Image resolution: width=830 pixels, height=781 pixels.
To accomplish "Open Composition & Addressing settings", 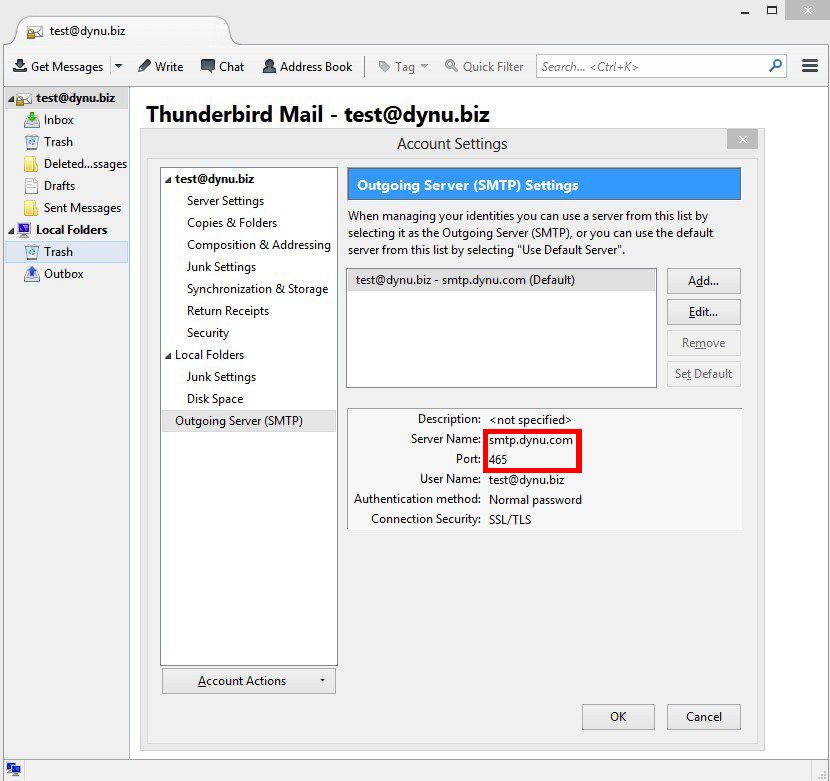I will 259,245.
